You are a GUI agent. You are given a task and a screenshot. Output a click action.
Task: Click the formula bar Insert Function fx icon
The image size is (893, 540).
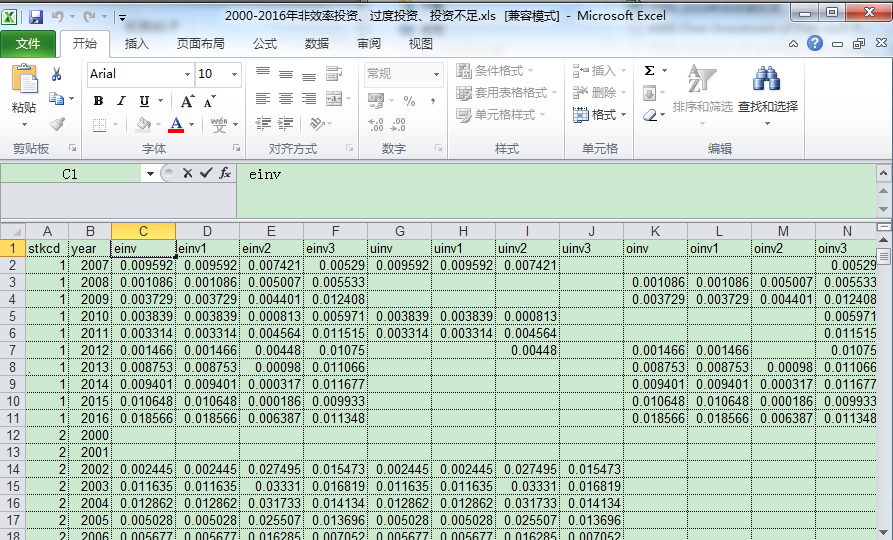point(225,173)
